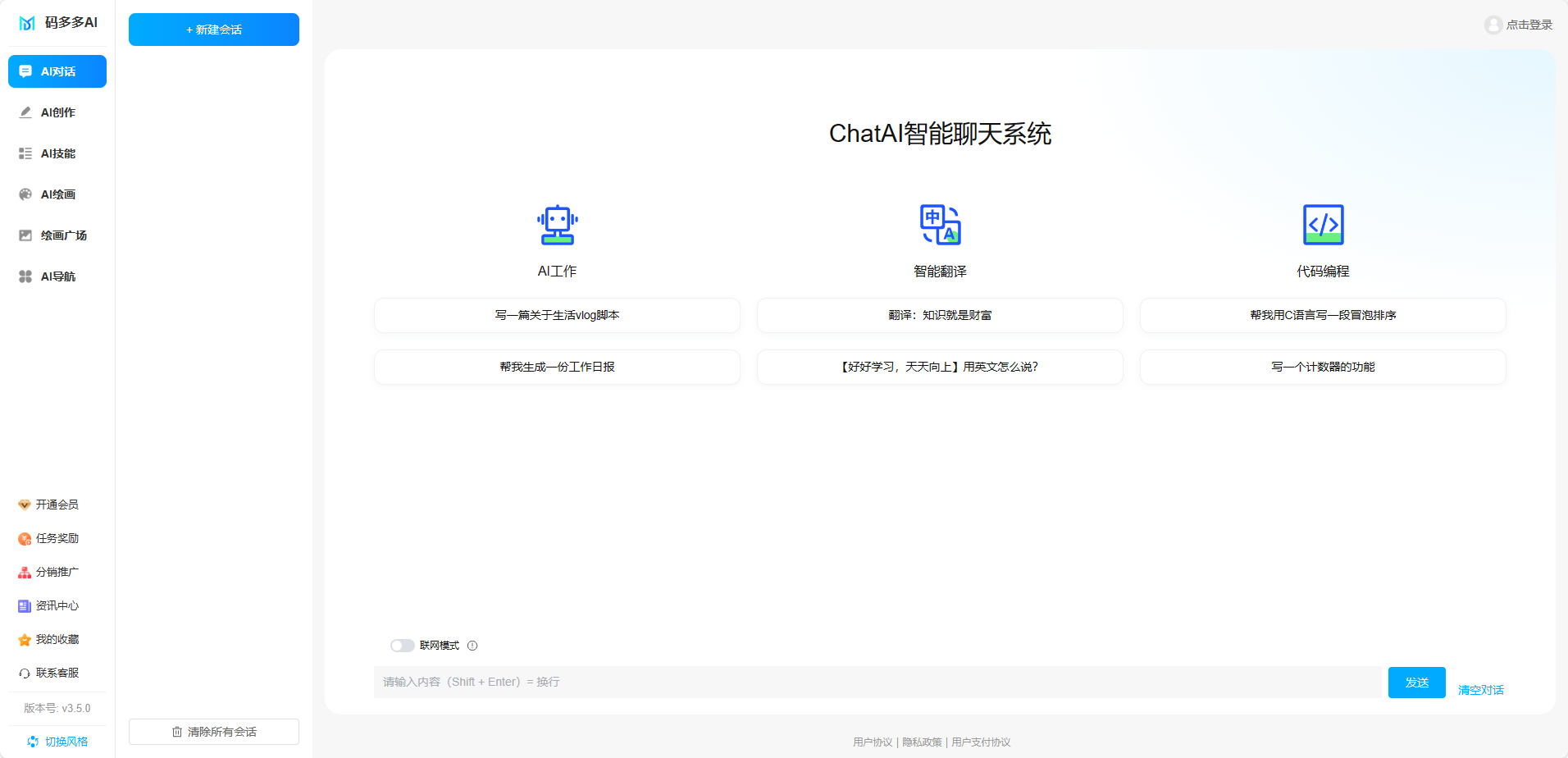
Task: Focus the 请输入内容 message input field
Action: [x=877, y=682]
